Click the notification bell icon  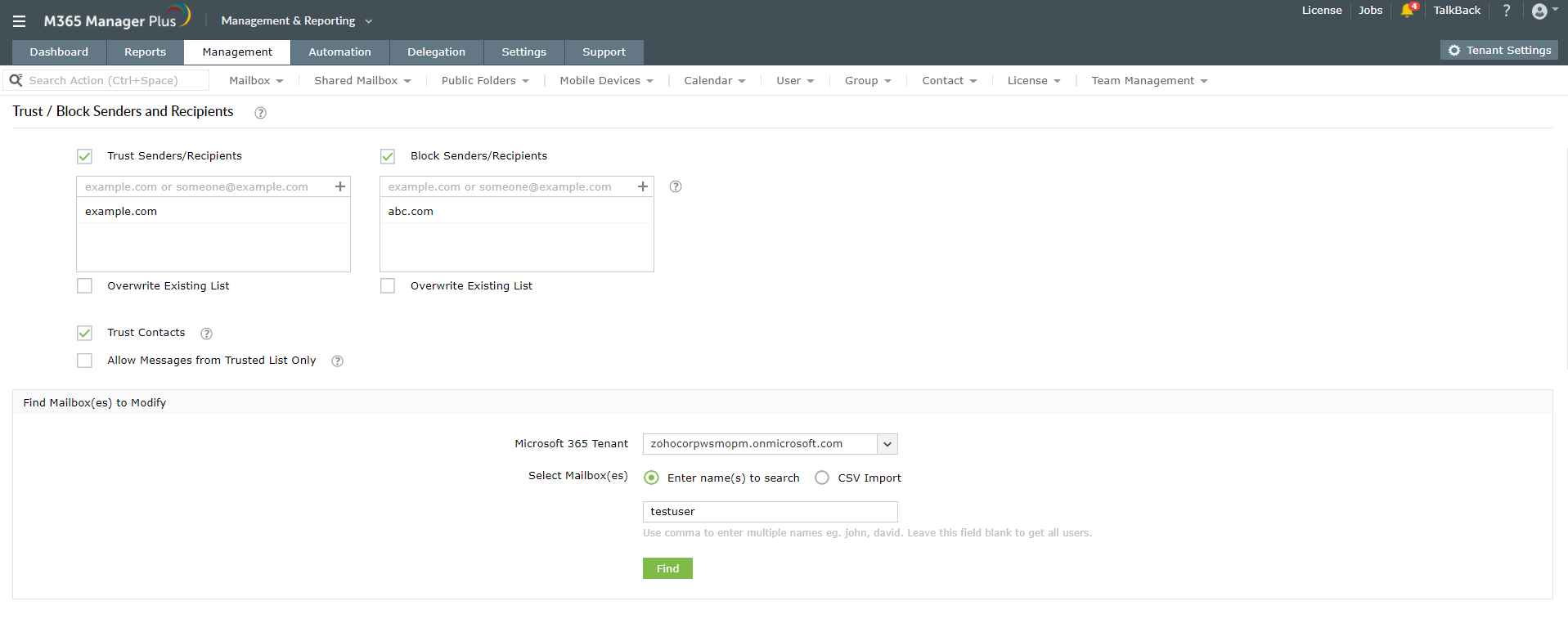tap(1408, 11)
